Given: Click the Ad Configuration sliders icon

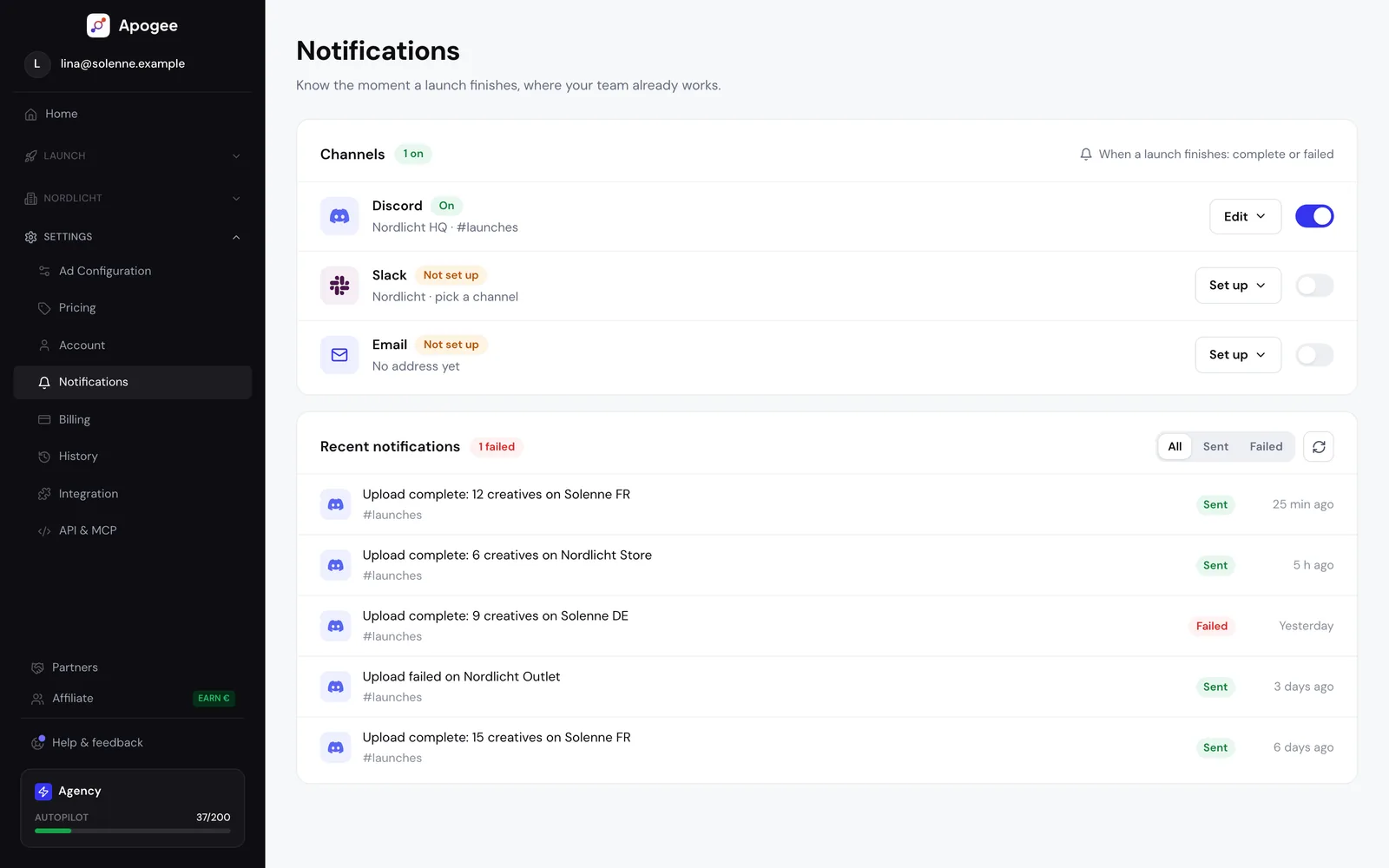Looking at the screenshot, I should pyautogui.click(x=44, y=271).
